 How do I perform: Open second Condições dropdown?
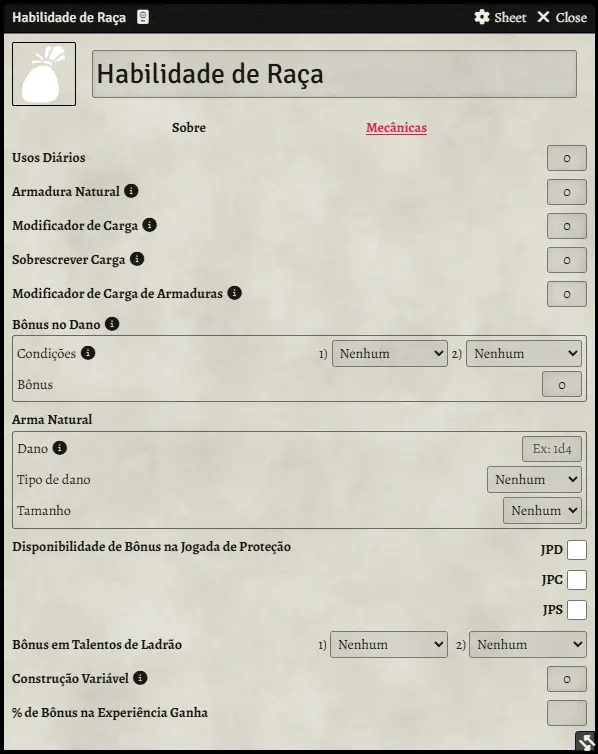(x=523, y=353)
